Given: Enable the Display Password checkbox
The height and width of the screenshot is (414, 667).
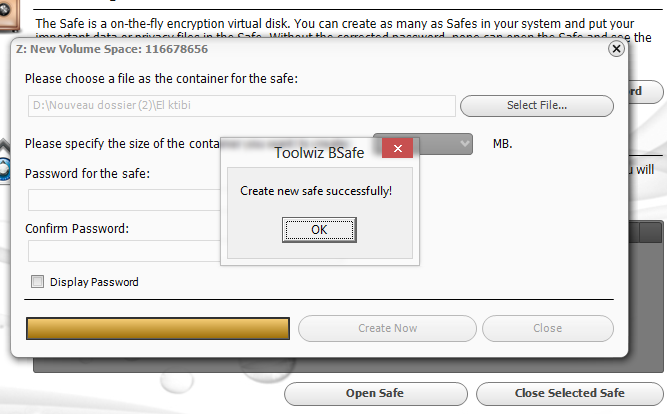Looking at the screenshot, I should [38, 282].
